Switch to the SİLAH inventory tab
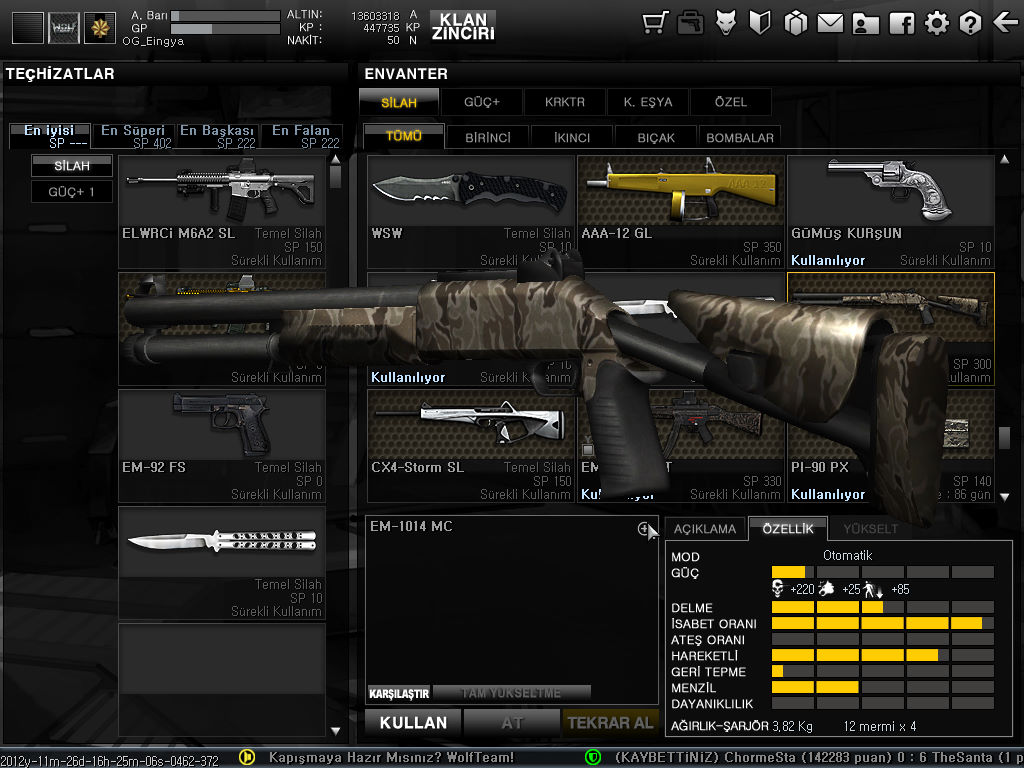The height and width of the screenshot is (768, 1024). click(399, 103)
